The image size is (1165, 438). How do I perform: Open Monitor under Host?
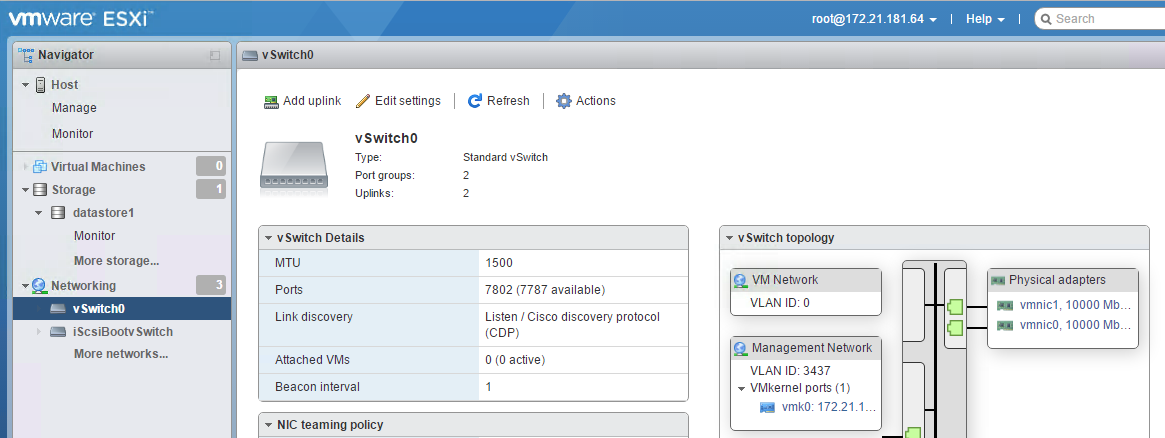click(x=73, y=134)
